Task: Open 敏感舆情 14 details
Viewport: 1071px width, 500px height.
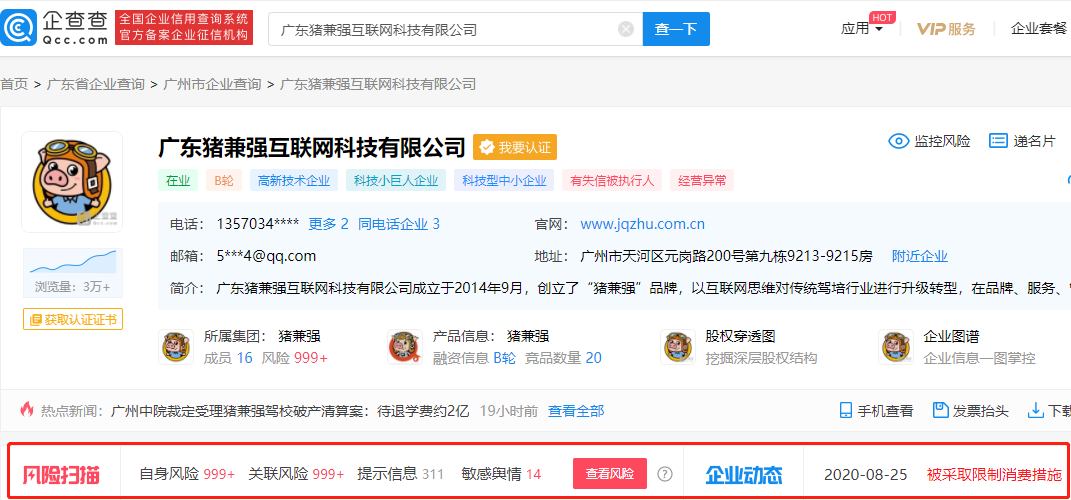Action: click(x=501, y=474)
